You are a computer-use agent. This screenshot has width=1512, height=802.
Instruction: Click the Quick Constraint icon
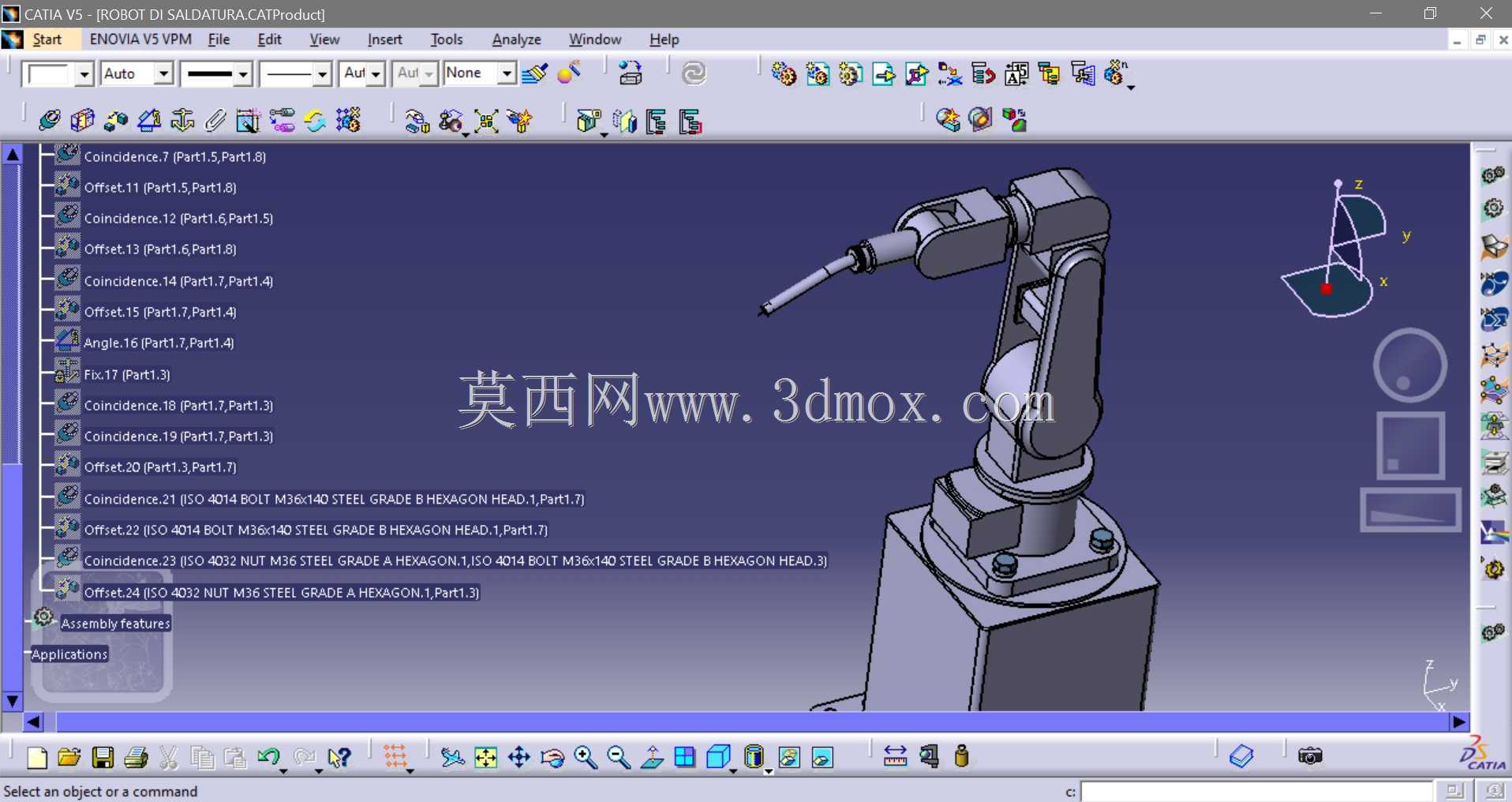pyautogui.click(x=248, y=120)
